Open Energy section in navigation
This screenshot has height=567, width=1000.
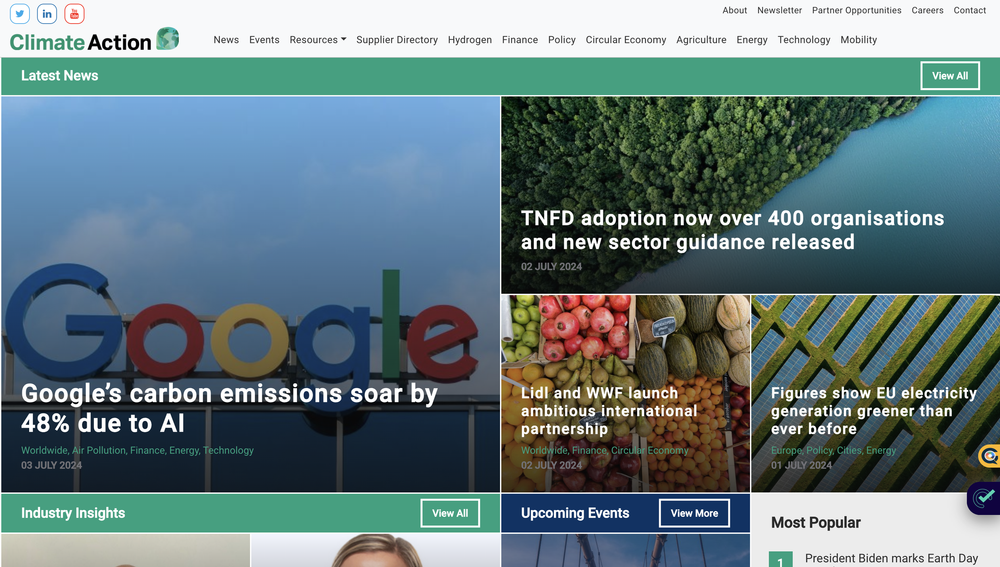[752, 40]
